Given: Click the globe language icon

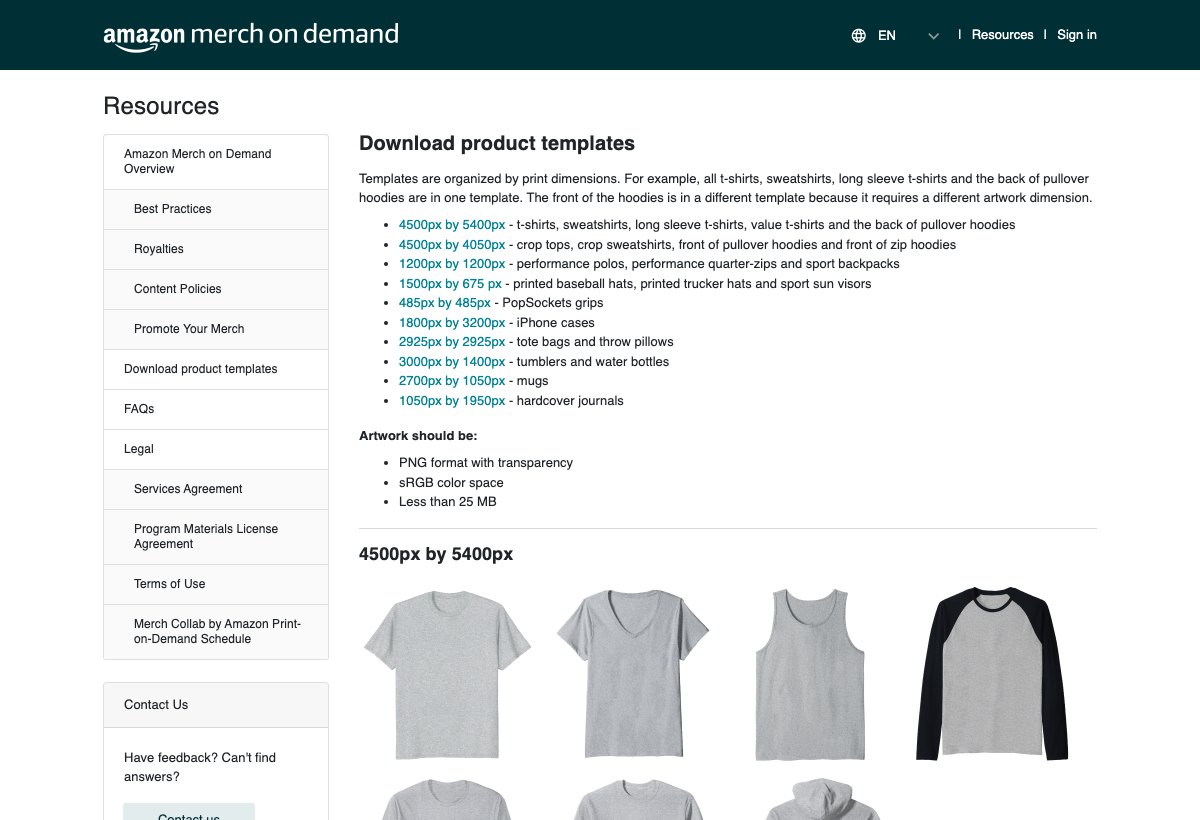Looking at the screenshot, I should (x=858, y=35).
